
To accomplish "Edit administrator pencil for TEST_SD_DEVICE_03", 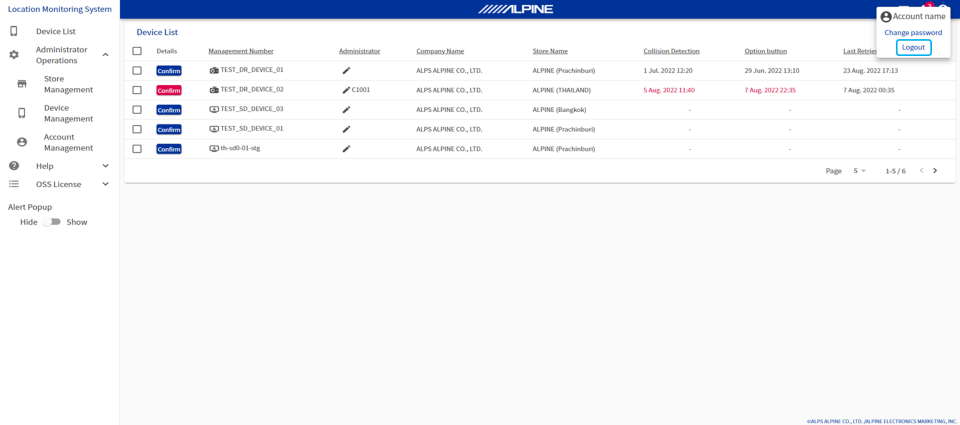I will tap(346, 110).
